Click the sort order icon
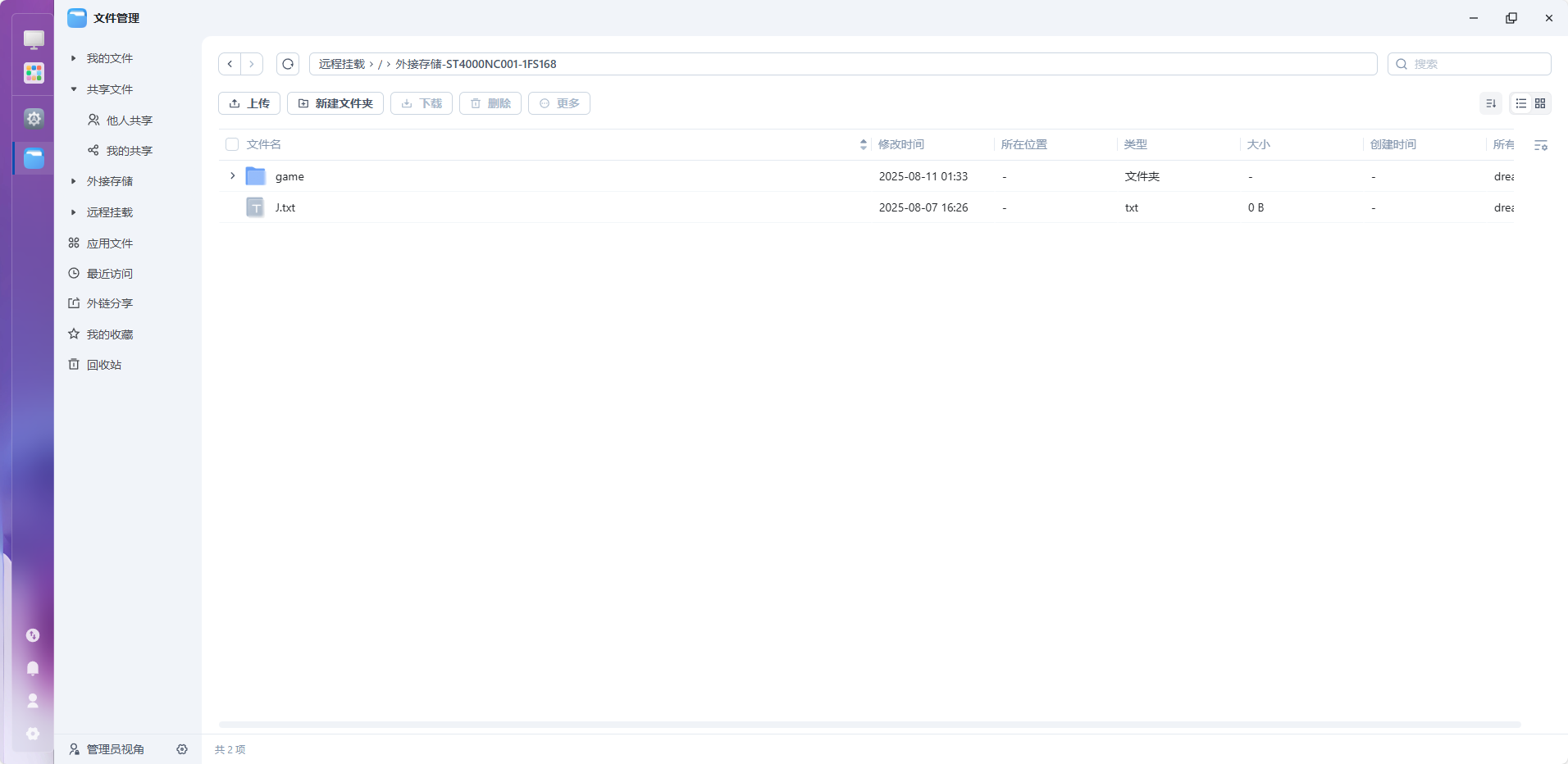The height and width of the screenshot is (764, 1568). [1491, 103]
